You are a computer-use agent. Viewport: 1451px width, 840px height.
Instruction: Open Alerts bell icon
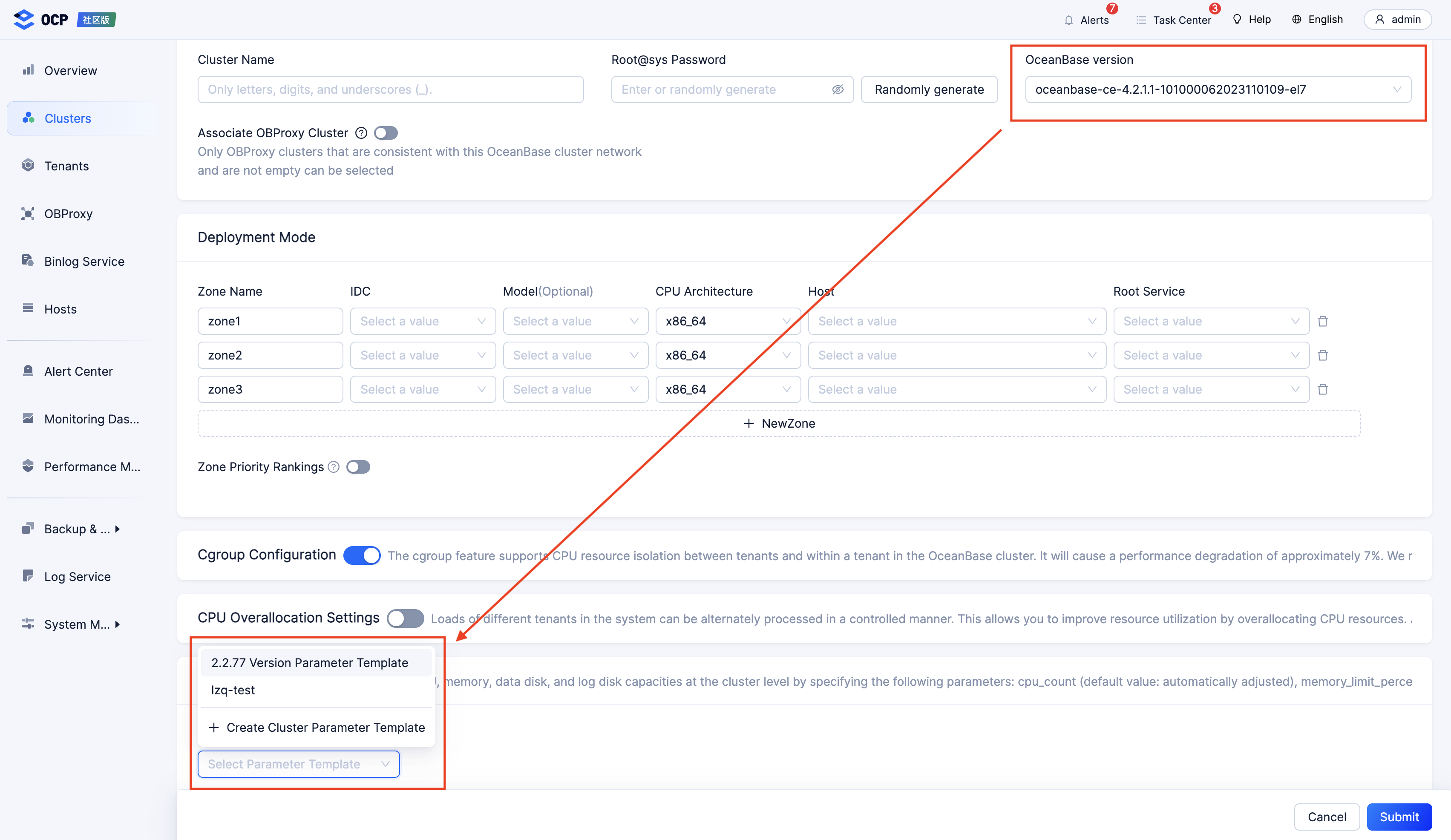(1069, 20)
